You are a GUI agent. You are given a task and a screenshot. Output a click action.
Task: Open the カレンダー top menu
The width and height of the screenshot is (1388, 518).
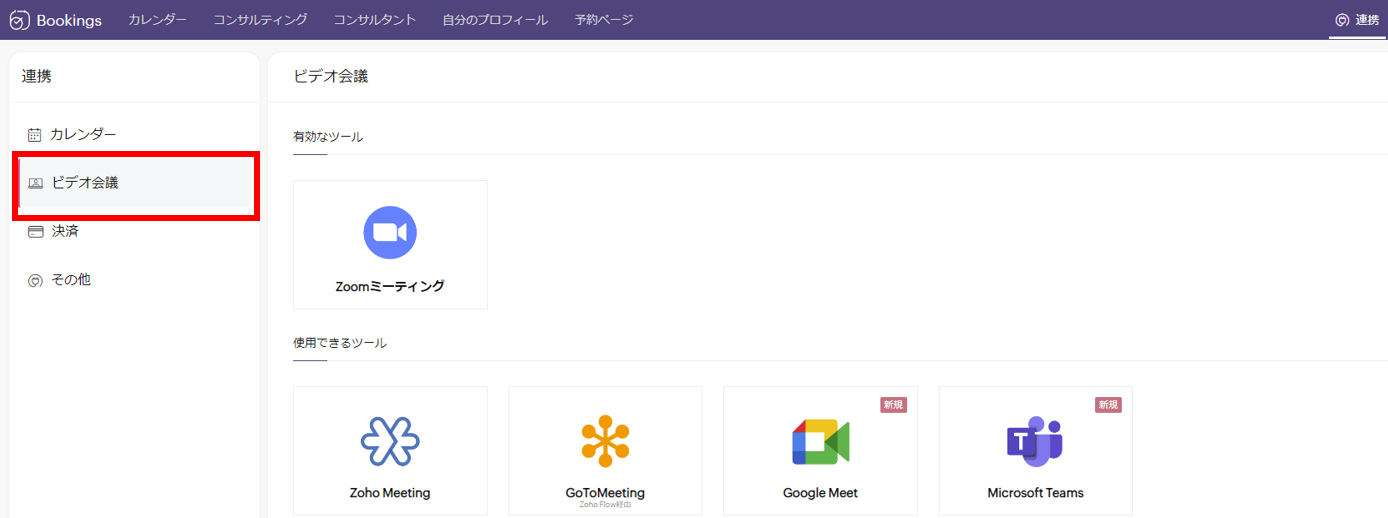pos(157,20)
